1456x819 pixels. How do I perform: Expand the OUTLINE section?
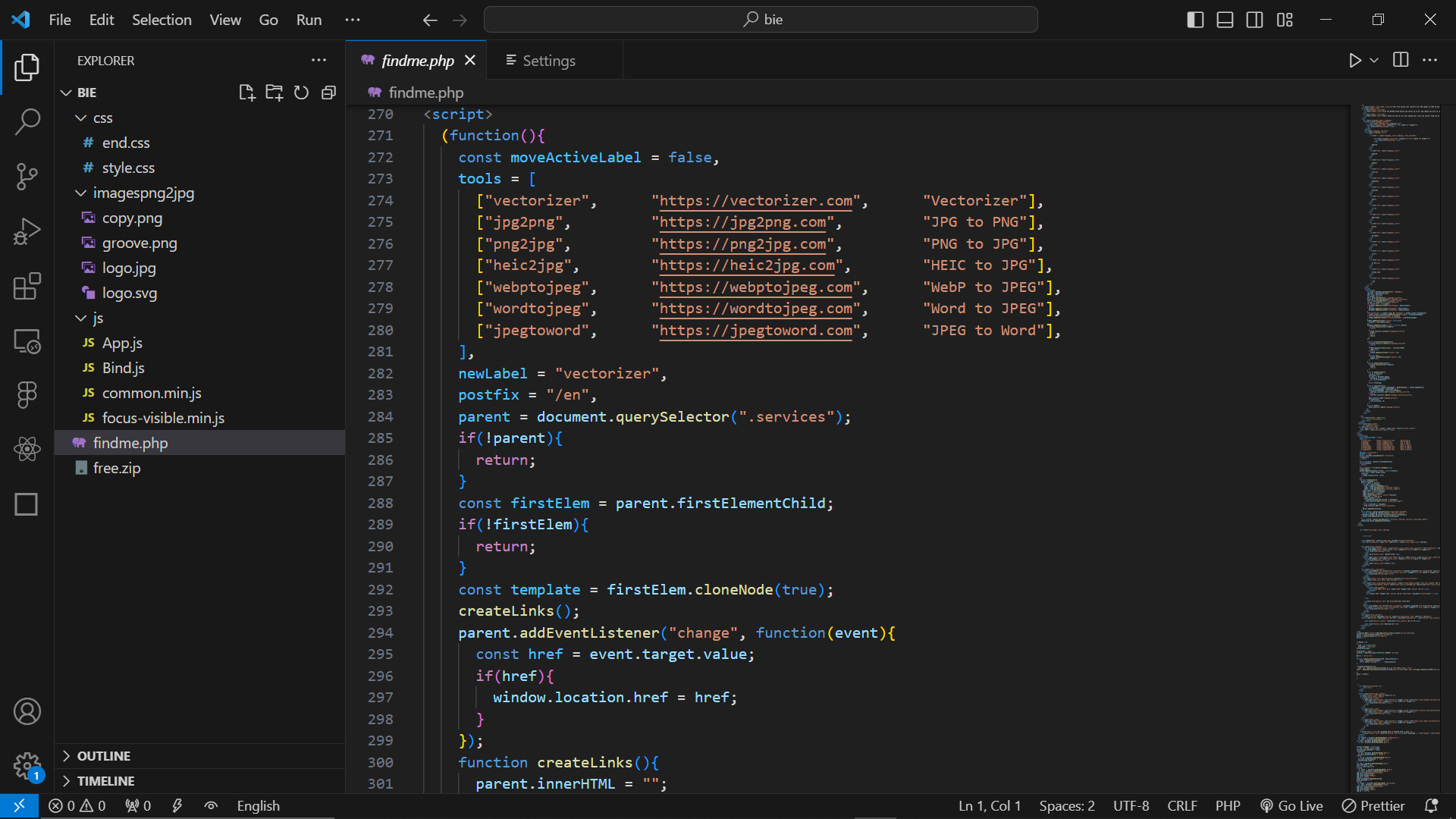point(103,756)
